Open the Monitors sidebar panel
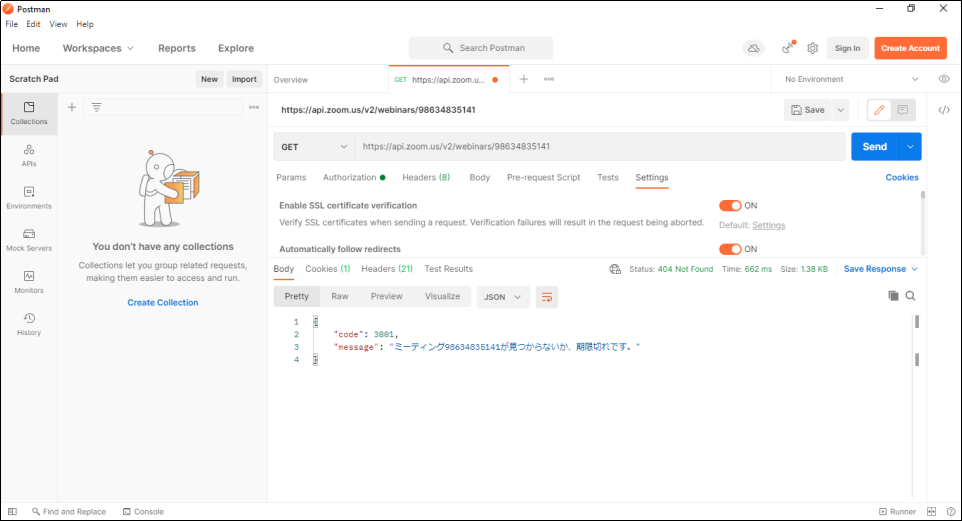 [x=29, y=282]
